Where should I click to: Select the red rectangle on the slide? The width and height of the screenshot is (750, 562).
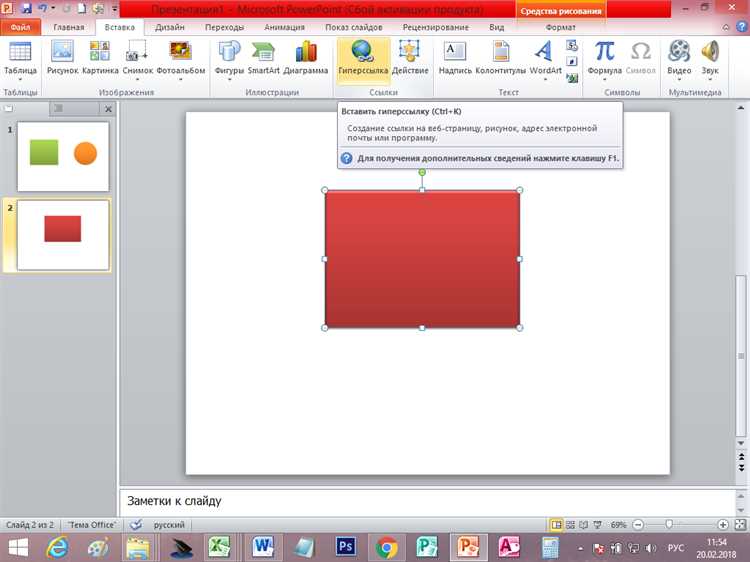(x=422, y=259)
